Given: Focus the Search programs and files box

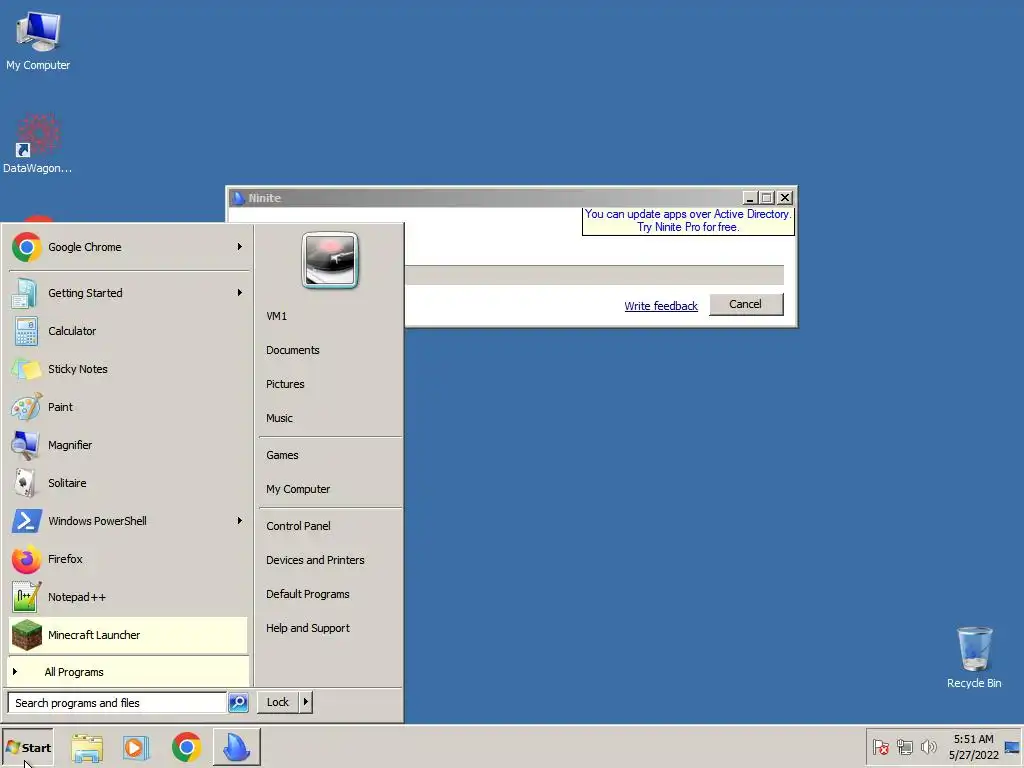Looking at the screenshot, I should [118, 703].
